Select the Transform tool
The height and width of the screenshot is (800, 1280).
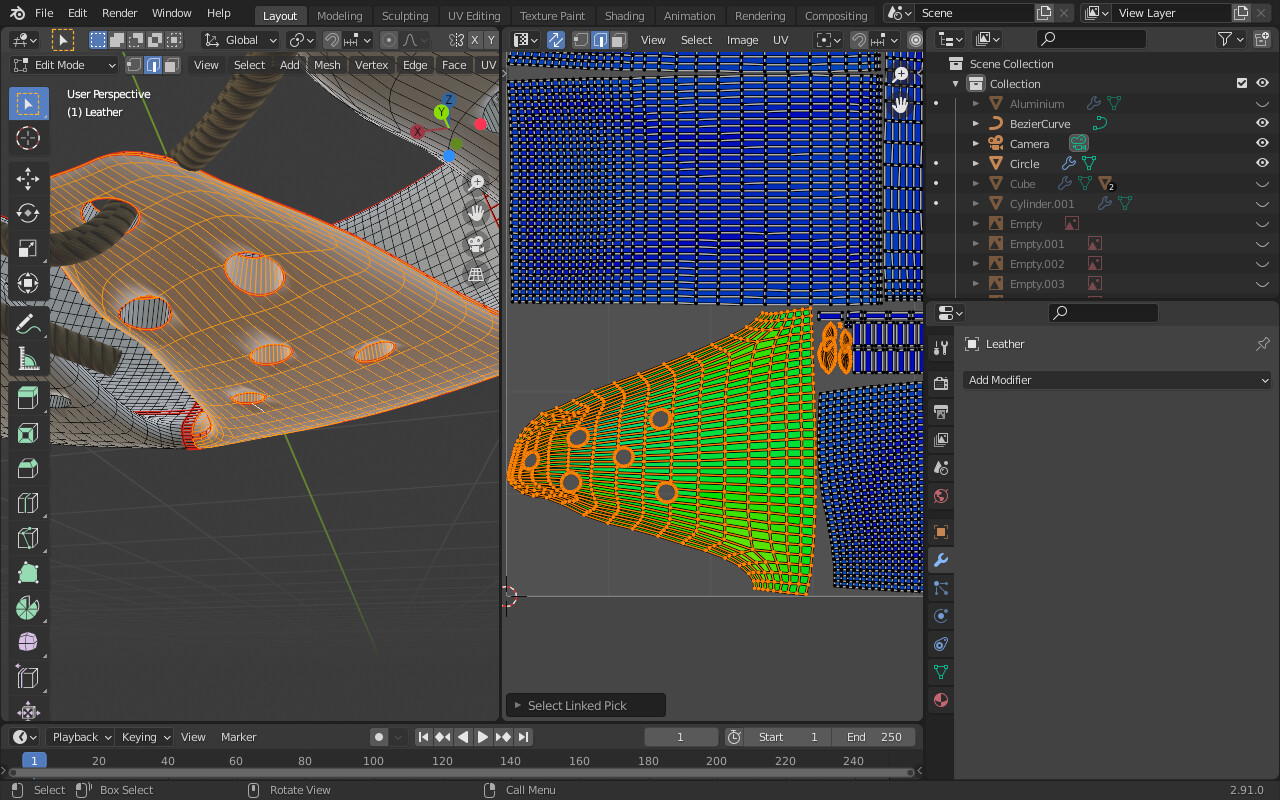click(x=28, y=284)
